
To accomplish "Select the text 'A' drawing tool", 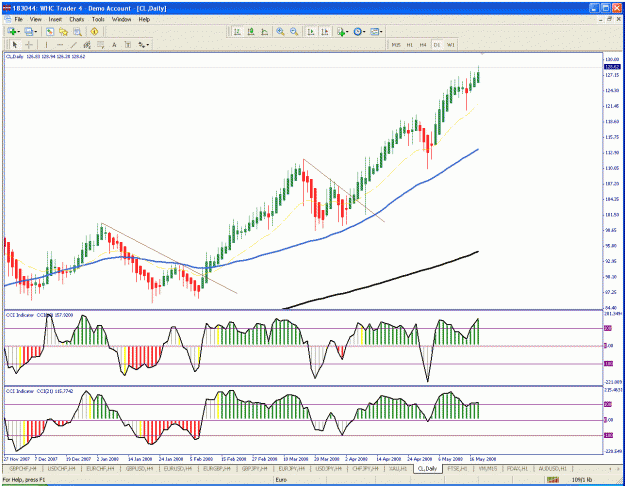I will point(114,45).
